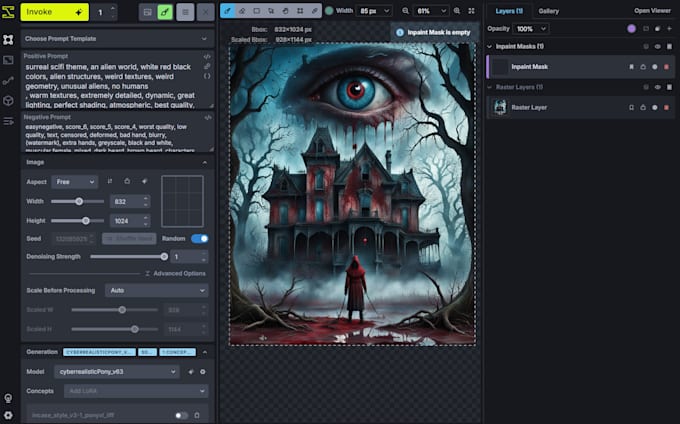
Task: Select the Eraser tool
Action: pyautogui.click(x=241, y=11)
